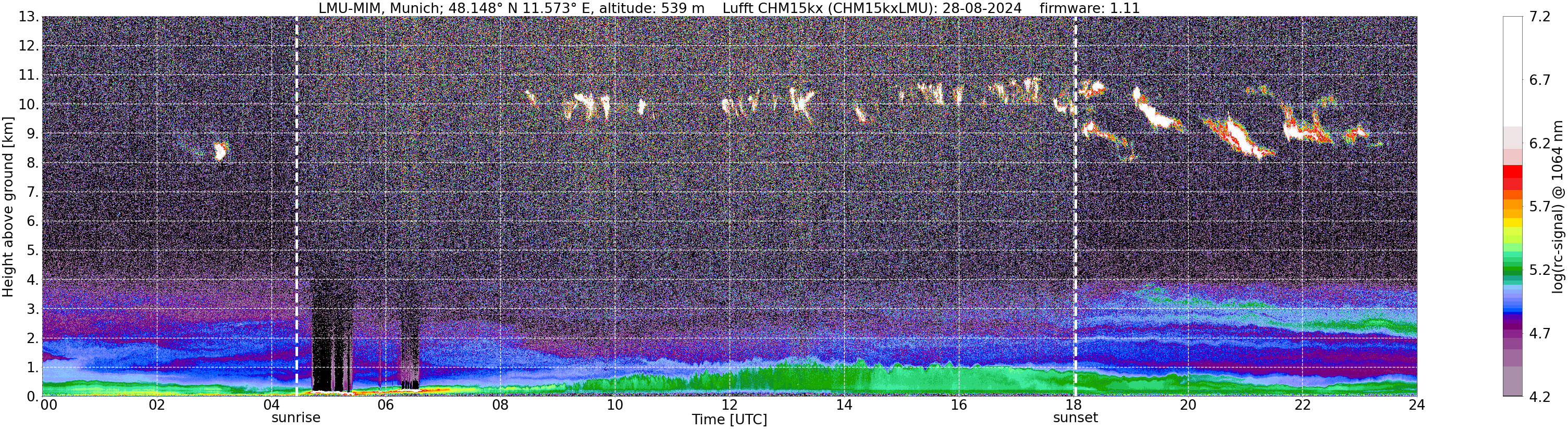Click height axis tick '11.'
The height and width of the screenshot is (430, 1568).
29,75
